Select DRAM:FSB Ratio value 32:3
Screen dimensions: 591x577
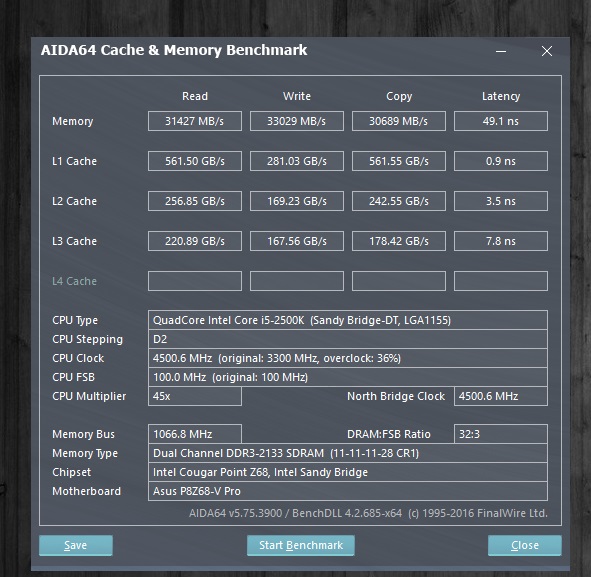click(501, 434)
